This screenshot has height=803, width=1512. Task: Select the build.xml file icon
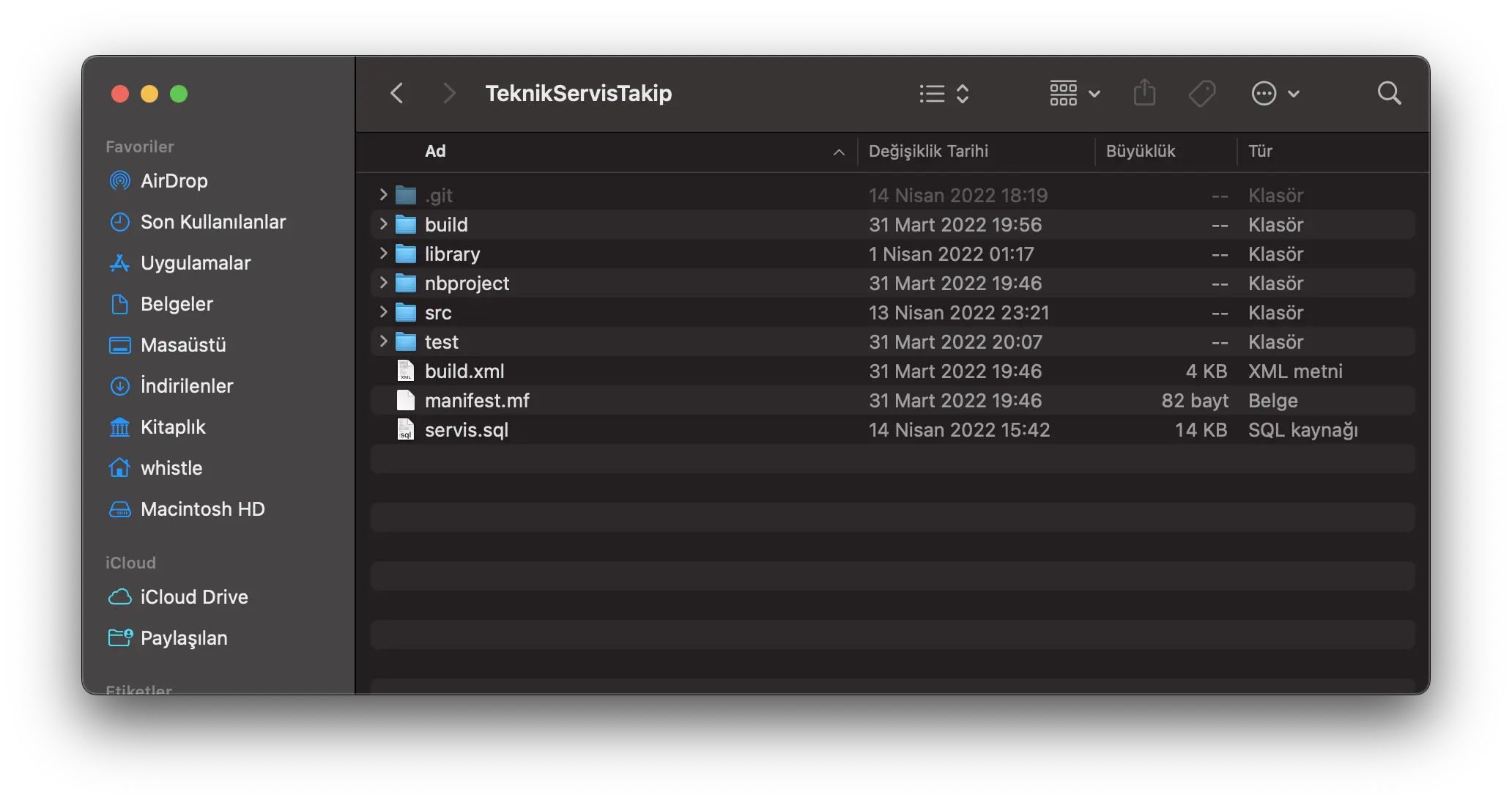(406, 371)
